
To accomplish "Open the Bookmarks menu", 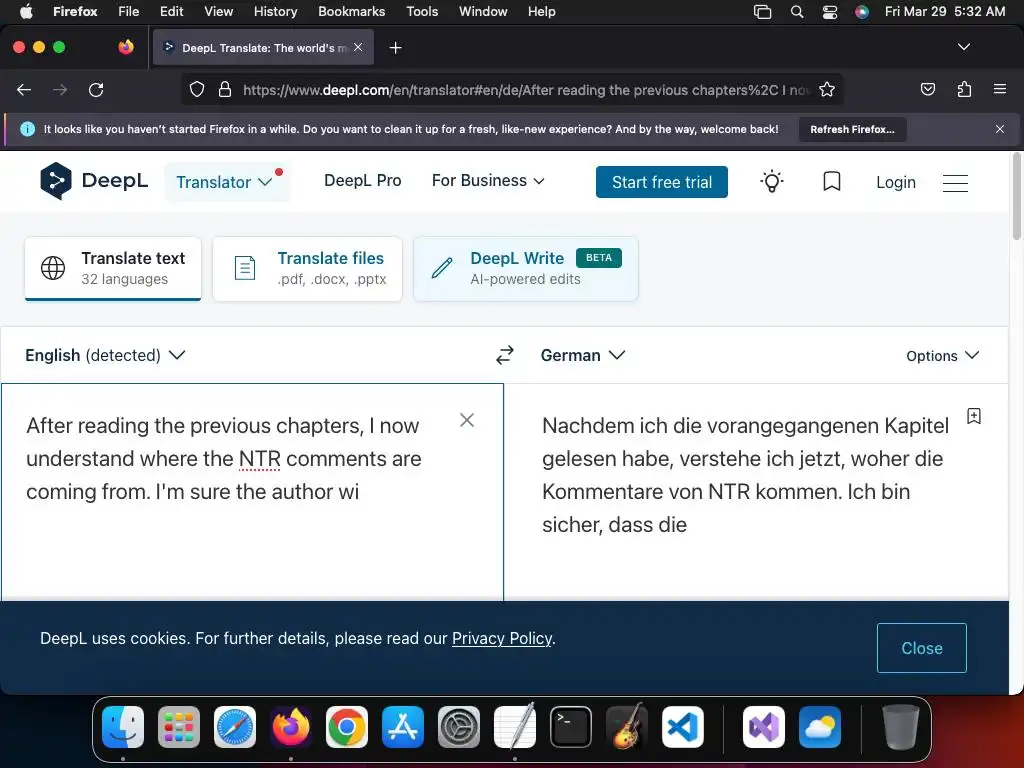I will pyautogui.click(x=351, y=12).
